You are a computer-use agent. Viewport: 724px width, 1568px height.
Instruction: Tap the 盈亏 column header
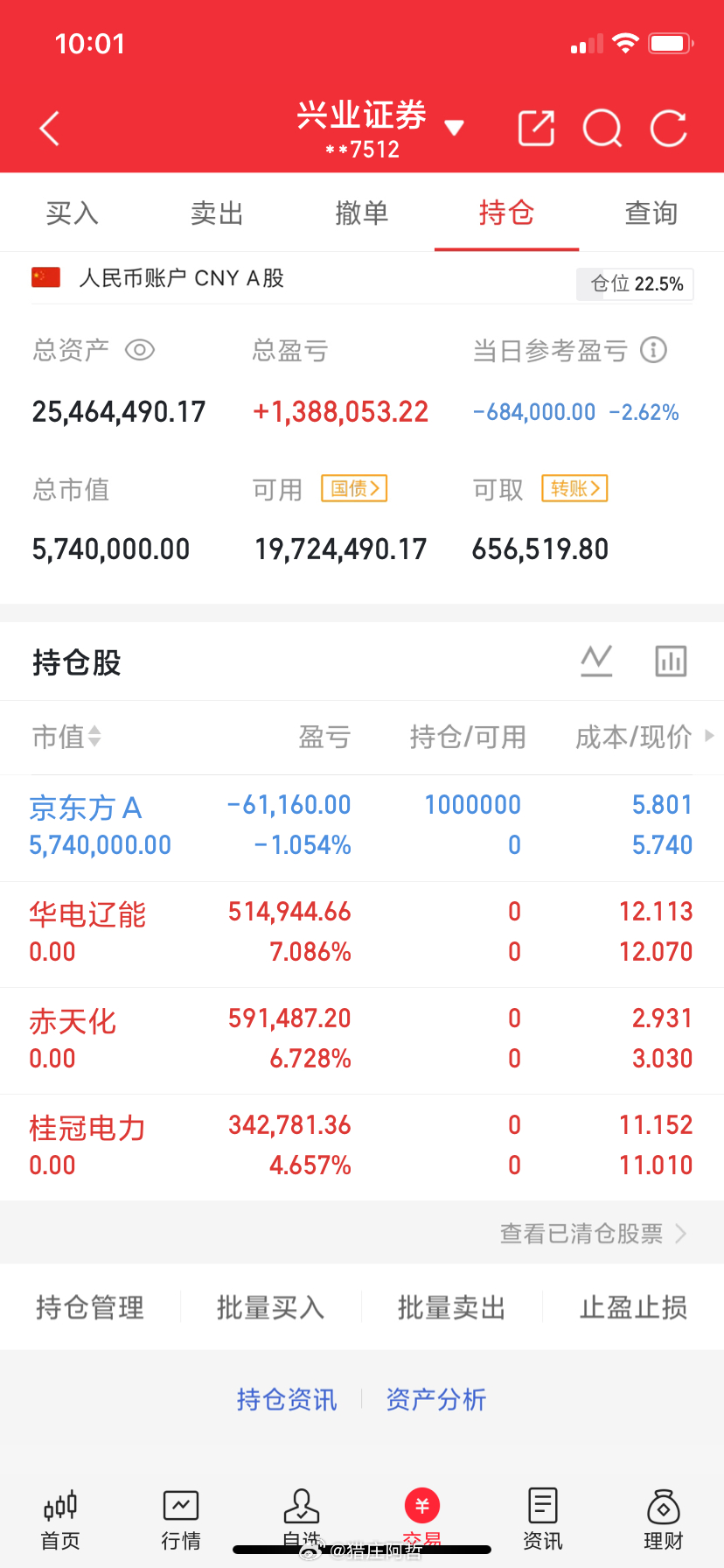click(x=324, y=737)
